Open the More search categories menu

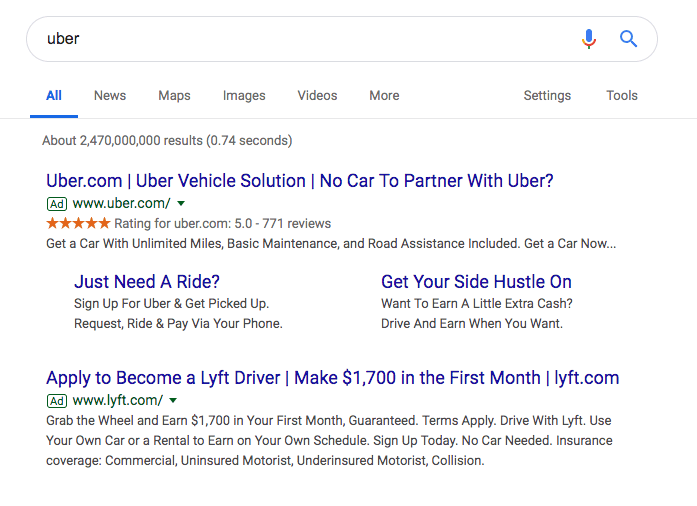click(x=384, y=96)
